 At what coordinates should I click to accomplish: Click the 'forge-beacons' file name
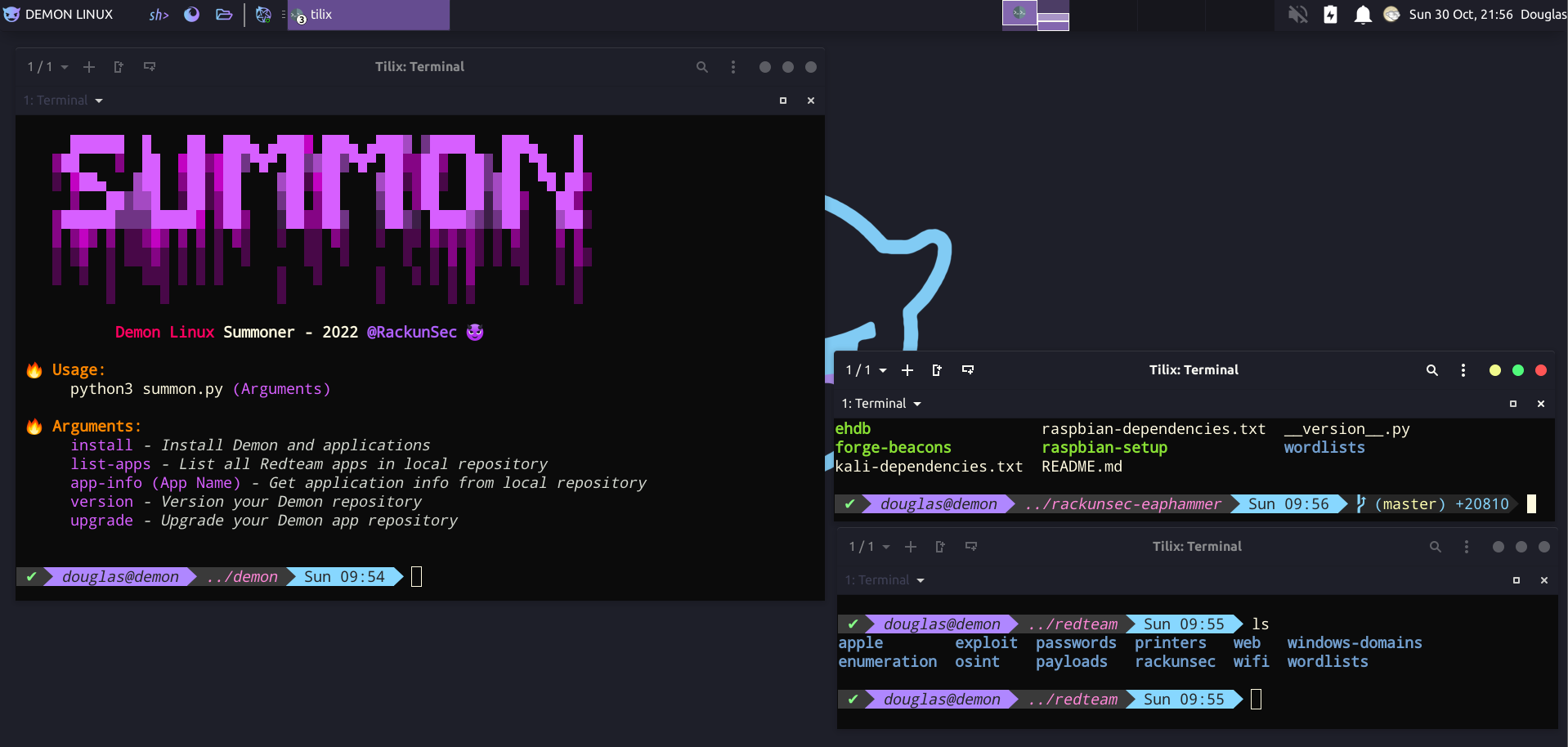(893, 447)
